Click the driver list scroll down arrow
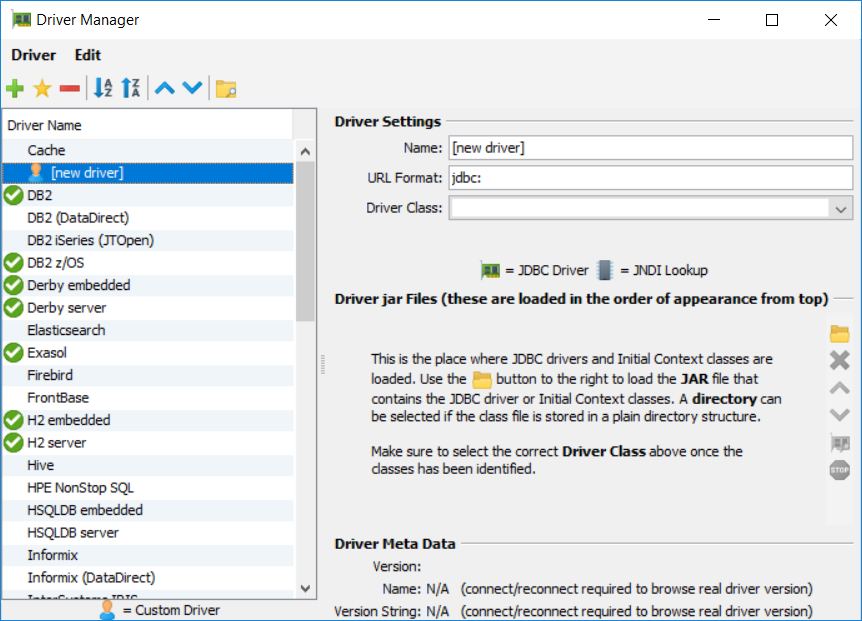The width and height of the screenshot is (862, 621). (x=306, y=589)
